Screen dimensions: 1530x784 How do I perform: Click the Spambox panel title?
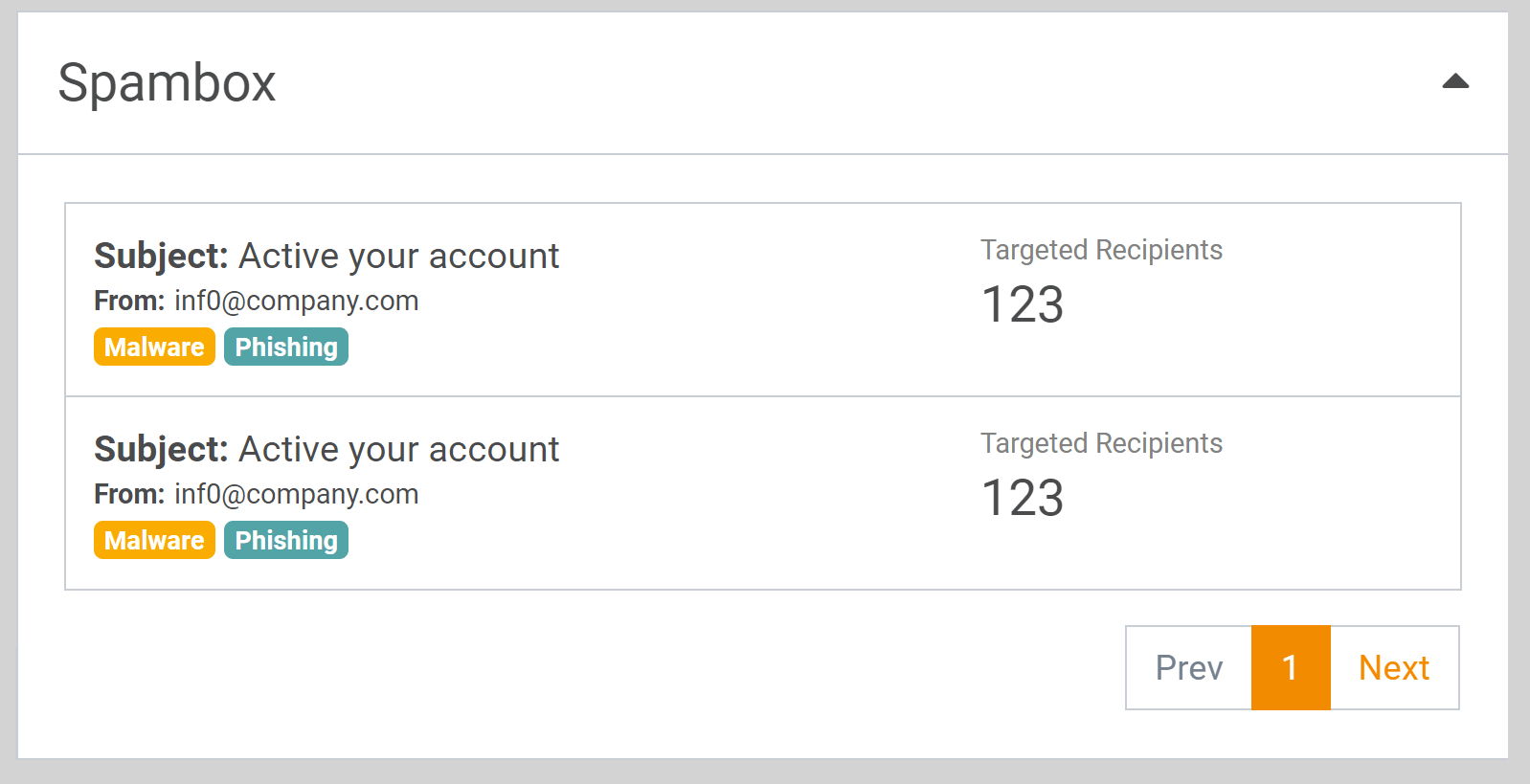(167, 82)
